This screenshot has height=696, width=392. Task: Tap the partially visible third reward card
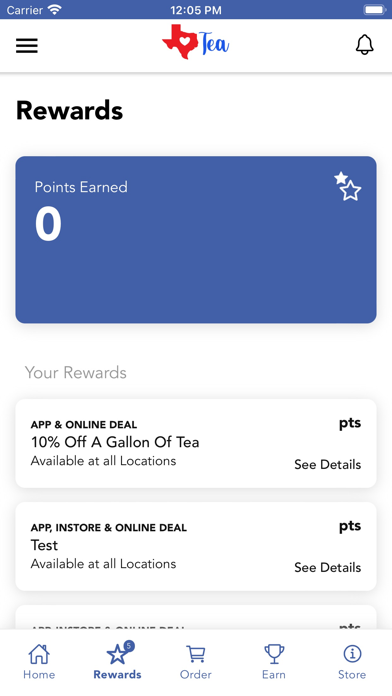click(196, 617)
